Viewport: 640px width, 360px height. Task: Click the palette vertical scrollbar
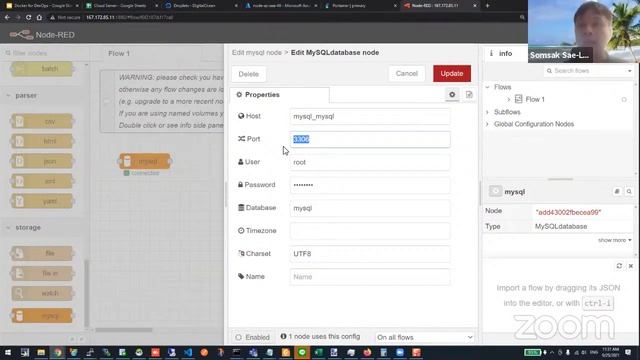tap(86, 293)
